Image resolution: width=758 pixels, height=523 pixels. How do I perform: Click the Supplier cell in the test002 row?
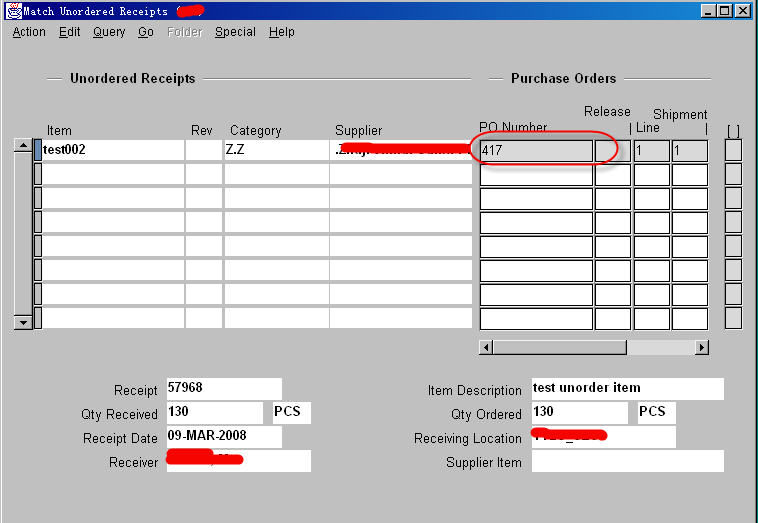click(x=401, y=150)
